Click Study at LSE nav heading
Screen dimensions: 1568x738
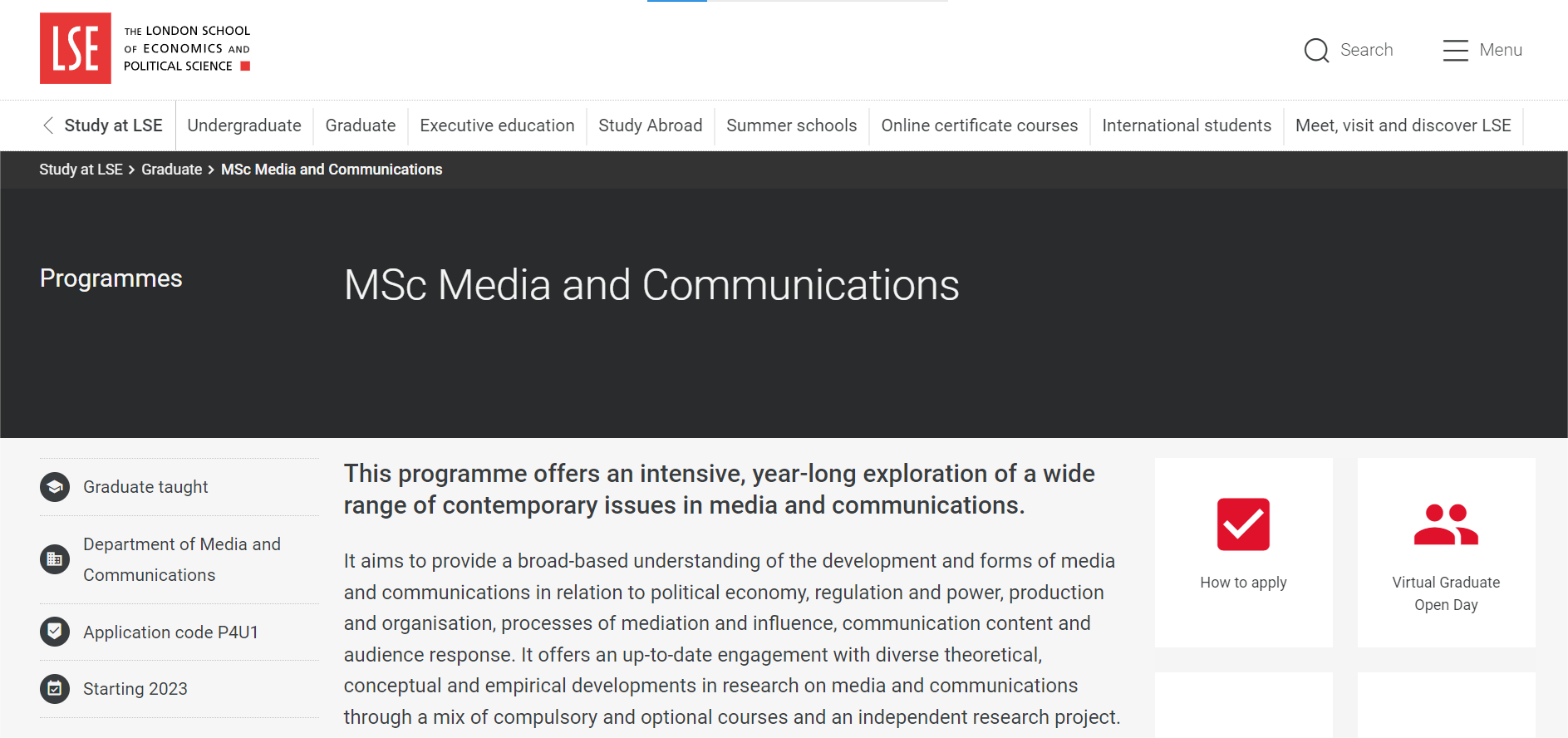tap(114, 125)
